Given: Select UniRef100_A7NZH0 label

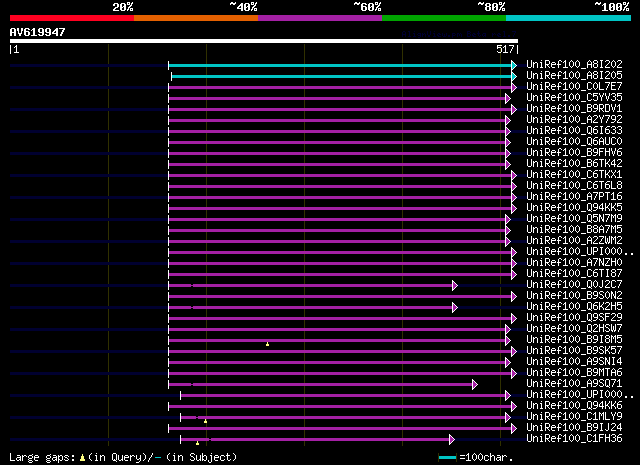Looking at the screenshot, I should (x=574, y=263).
